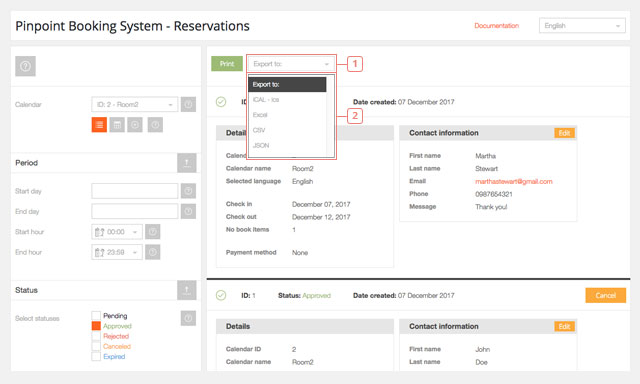Image resolution: width=640 pixels, height=384 pixels.
Task: Choose CSV export option
Action: 287,130
